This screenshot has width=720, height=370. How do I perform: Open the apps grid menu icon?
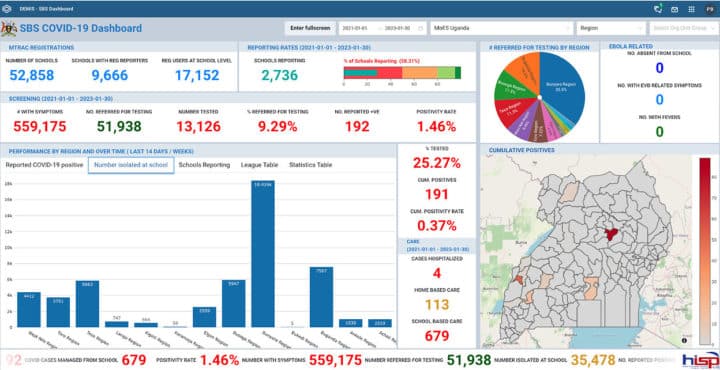[x=692, y=9]
